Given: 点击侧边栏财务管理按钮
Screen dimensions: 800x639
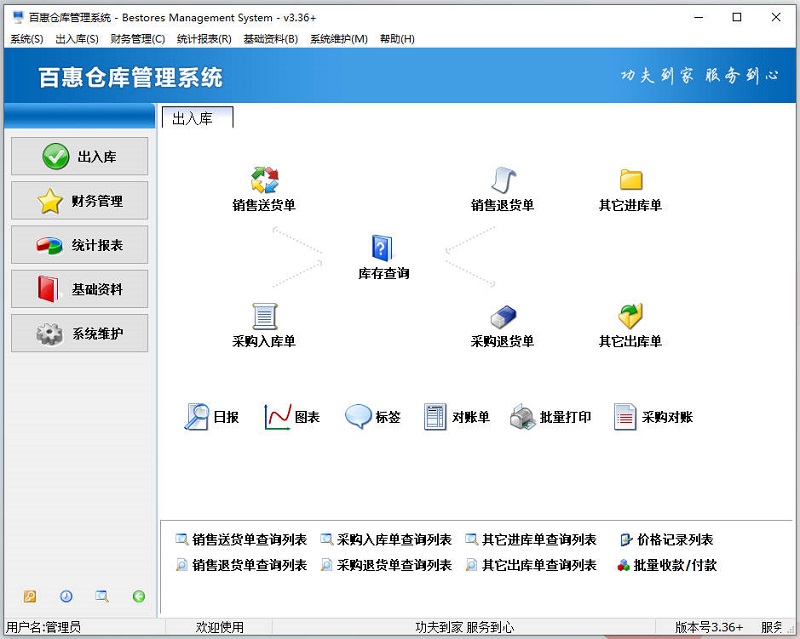Looking at the screenshot, I should pyautogui.click(x=79, y=200).
